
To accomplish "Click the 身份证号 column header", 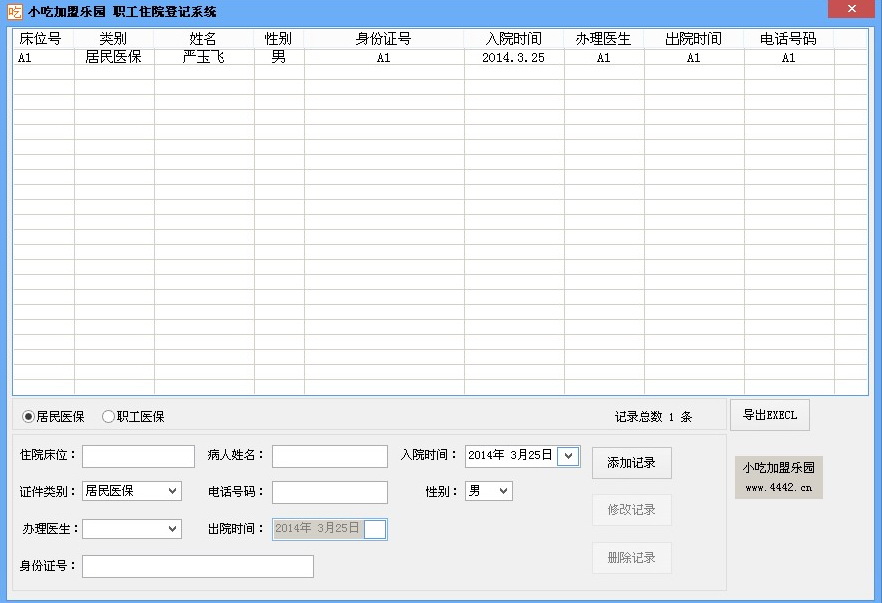I will 384,39.
